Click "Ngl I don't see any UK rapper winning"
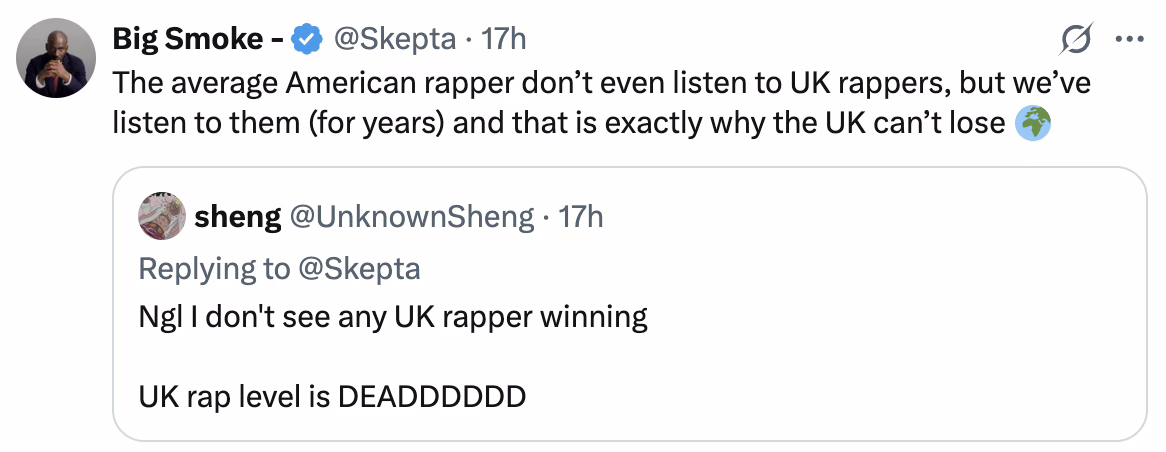The image size is (1166, 452). point(393,318)
